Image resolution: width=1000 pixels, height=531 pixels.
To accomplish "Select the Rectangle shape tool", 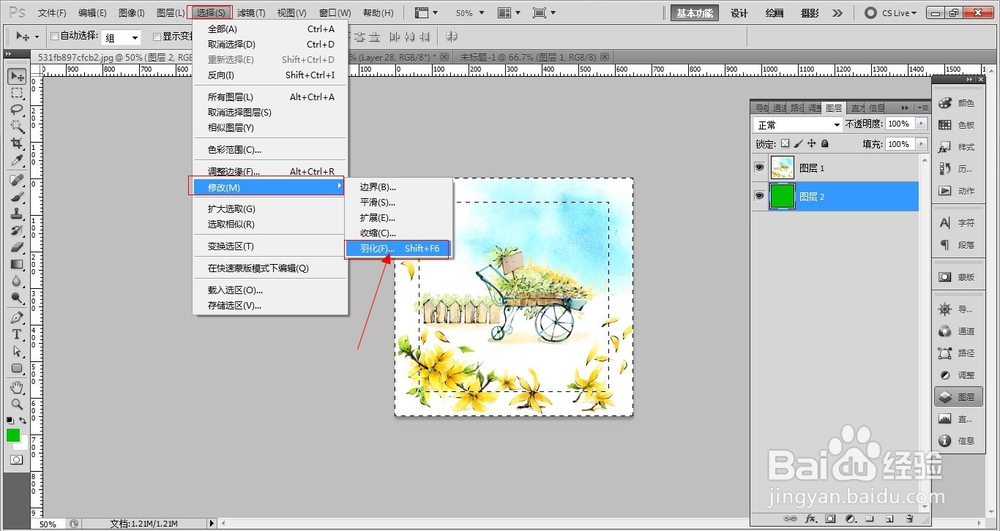I will [17, 368].
